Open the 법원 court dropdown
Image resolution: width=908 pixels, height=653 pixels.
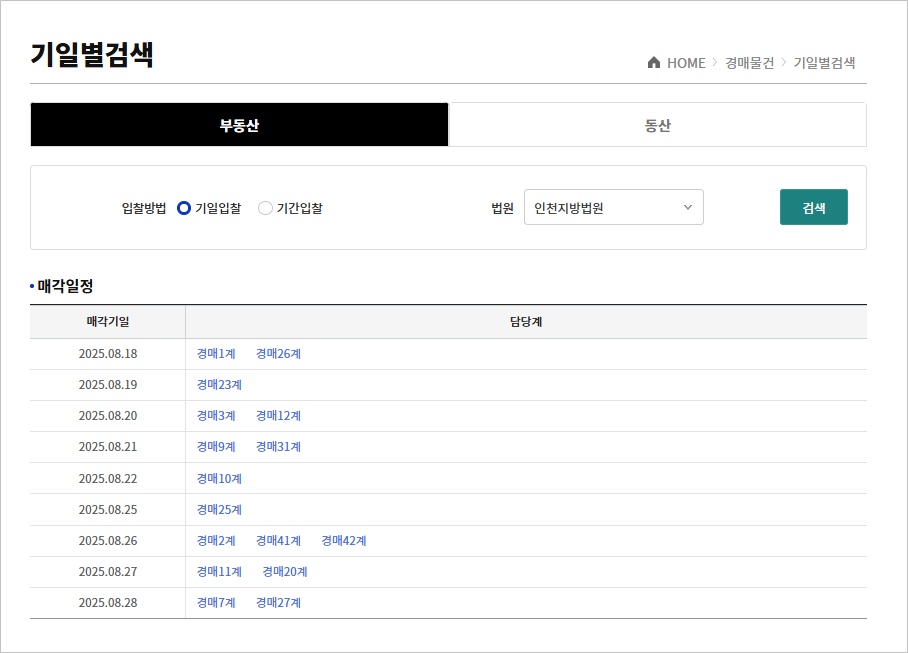click(x=614, y=207)
